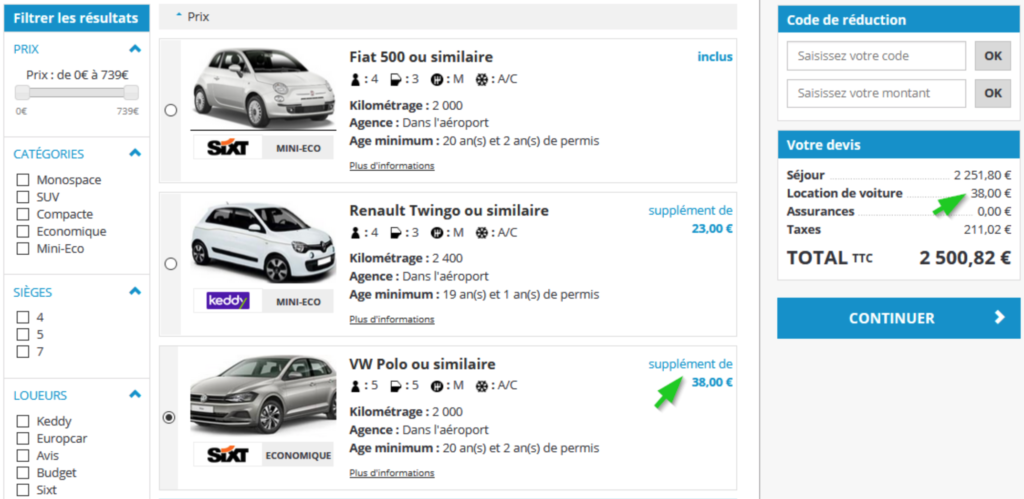This screenshot has width=1024, height=499.
Task: Collapse the CATÉGORIES filter section
Action: click(x=135, y=153)
